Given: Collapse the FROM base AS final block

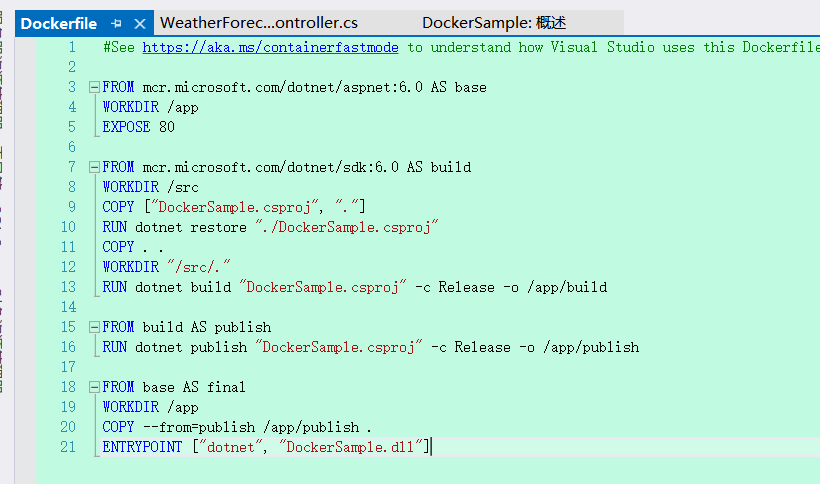Looking at the screenshot, I should point(94,387).
